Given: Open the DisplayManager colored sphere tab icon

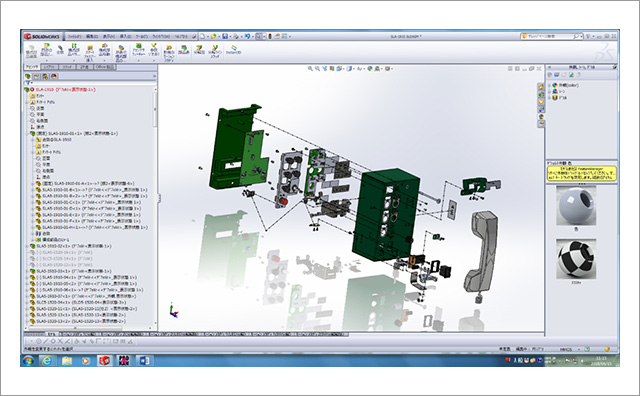Looking at the screenshot, I should coord(54,76).
